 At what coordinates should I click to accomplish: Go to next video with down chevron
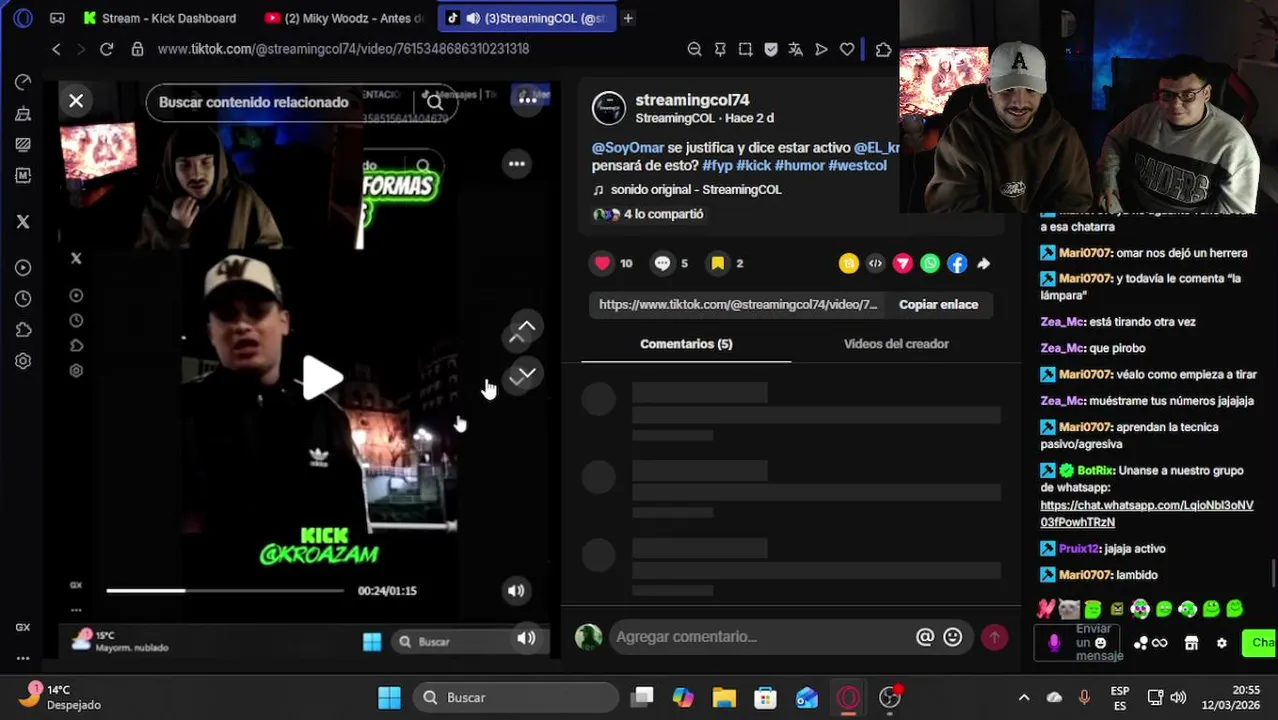pyautogui.click(x=526, y=373)
